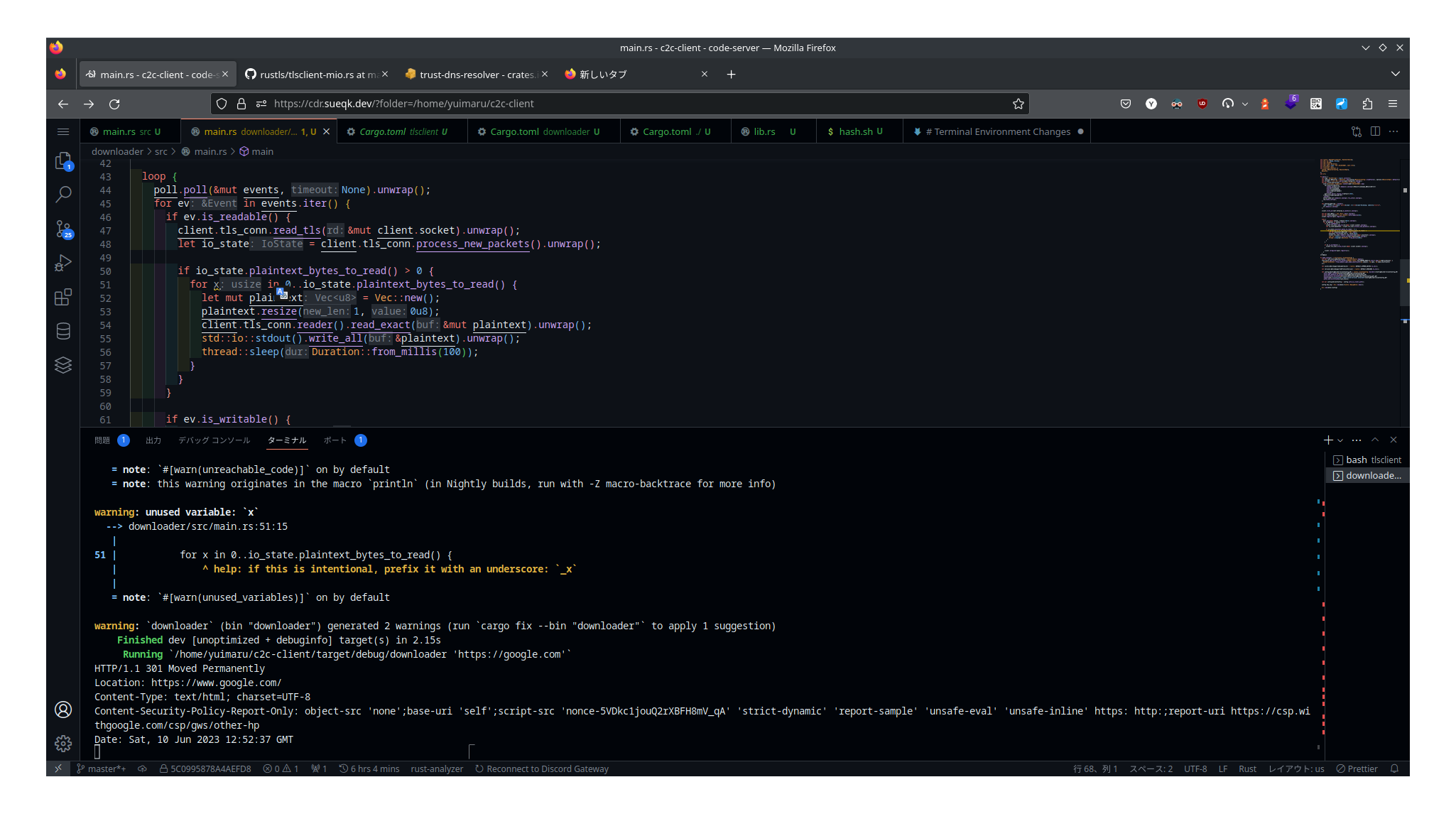Select the bash tlsclient terminal entry
This screenshot has height=831, width=1456.
point(1367,460)
